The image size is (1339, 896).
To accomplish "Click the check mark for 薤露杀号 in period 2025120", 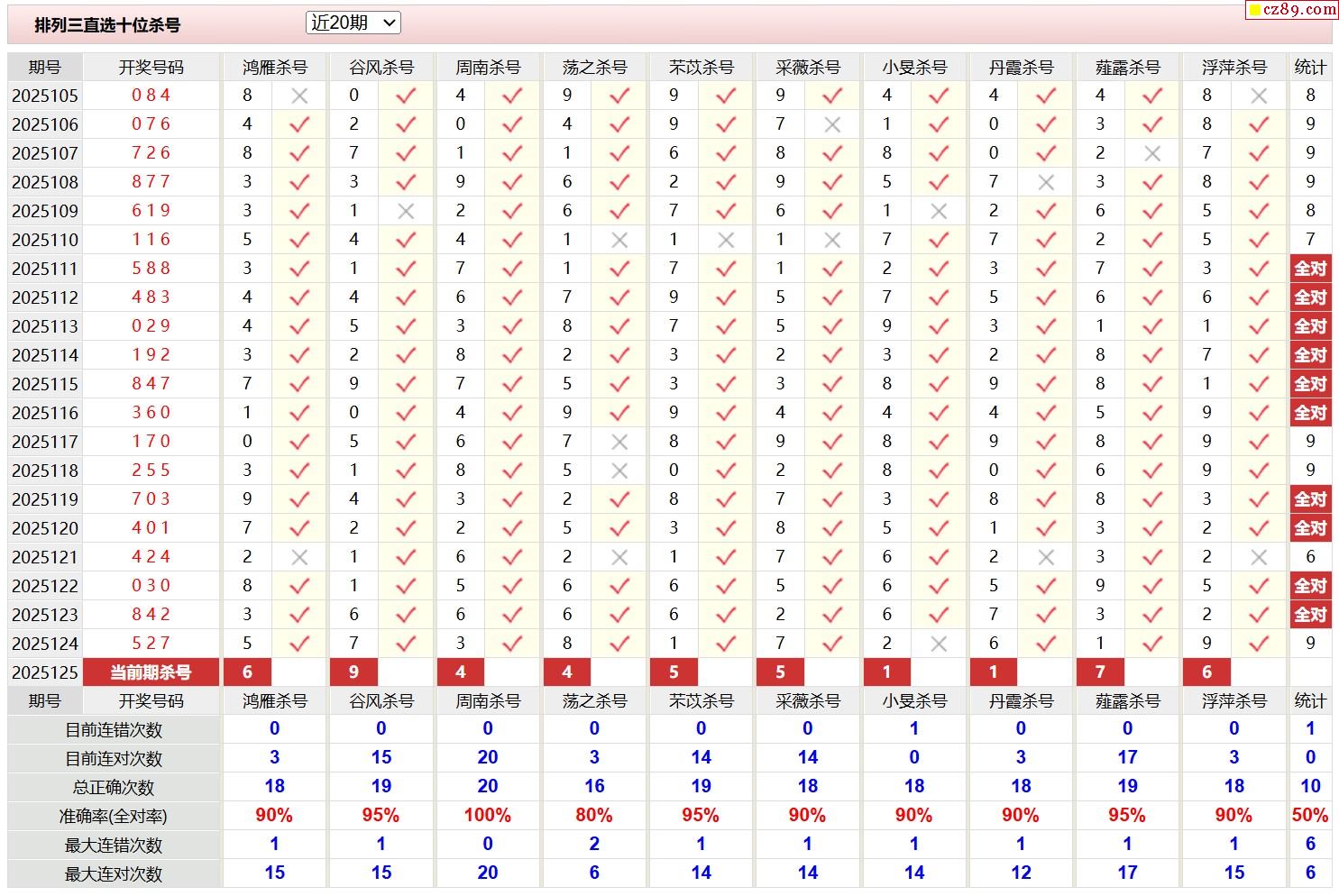I will [x=1152, y=528].
